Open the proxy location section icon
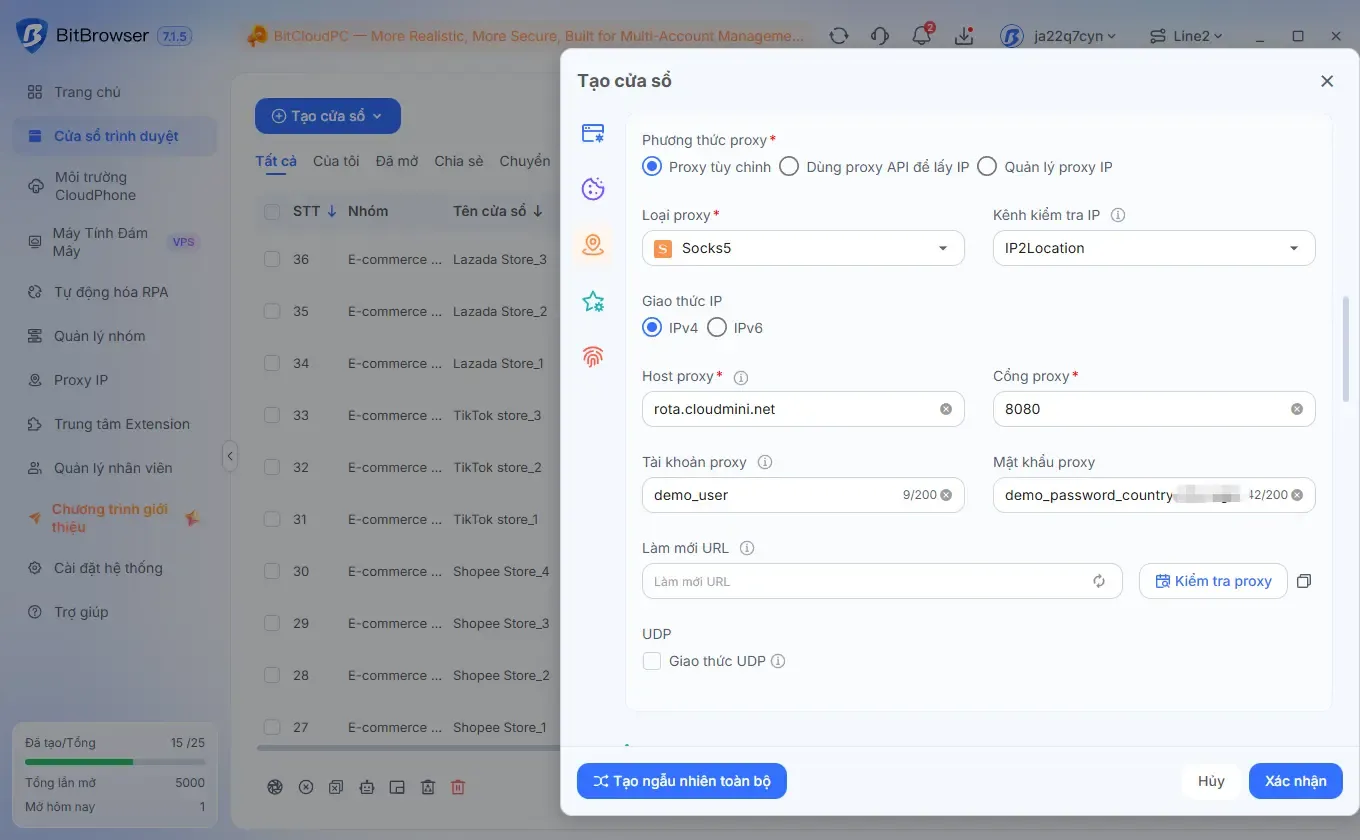The image size is (1360, 840). [x=593, y=245]
